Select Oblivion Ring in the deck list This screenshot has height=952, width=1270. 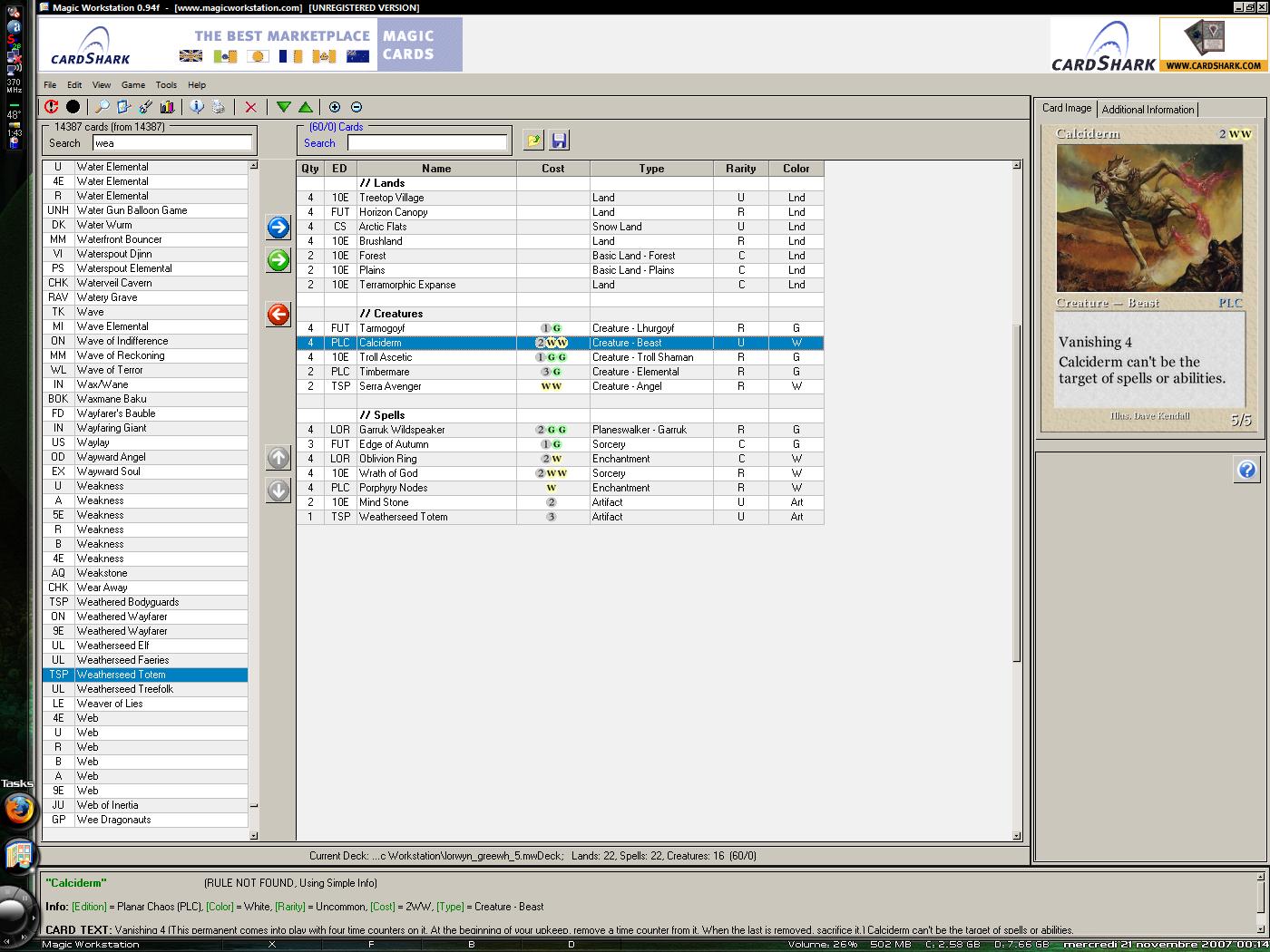(560, 459)
